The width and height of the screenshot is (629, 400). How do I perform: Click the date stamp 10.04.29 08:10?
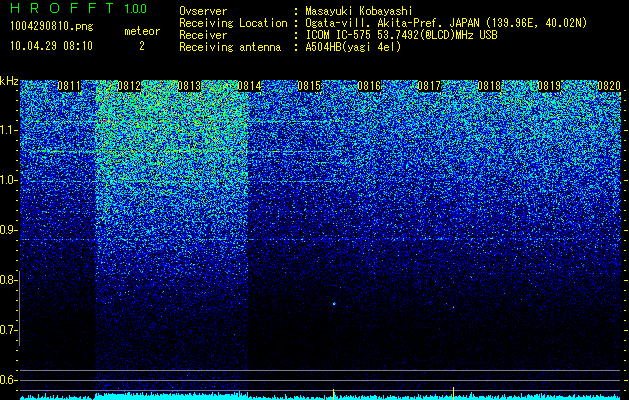pos(51,46)
